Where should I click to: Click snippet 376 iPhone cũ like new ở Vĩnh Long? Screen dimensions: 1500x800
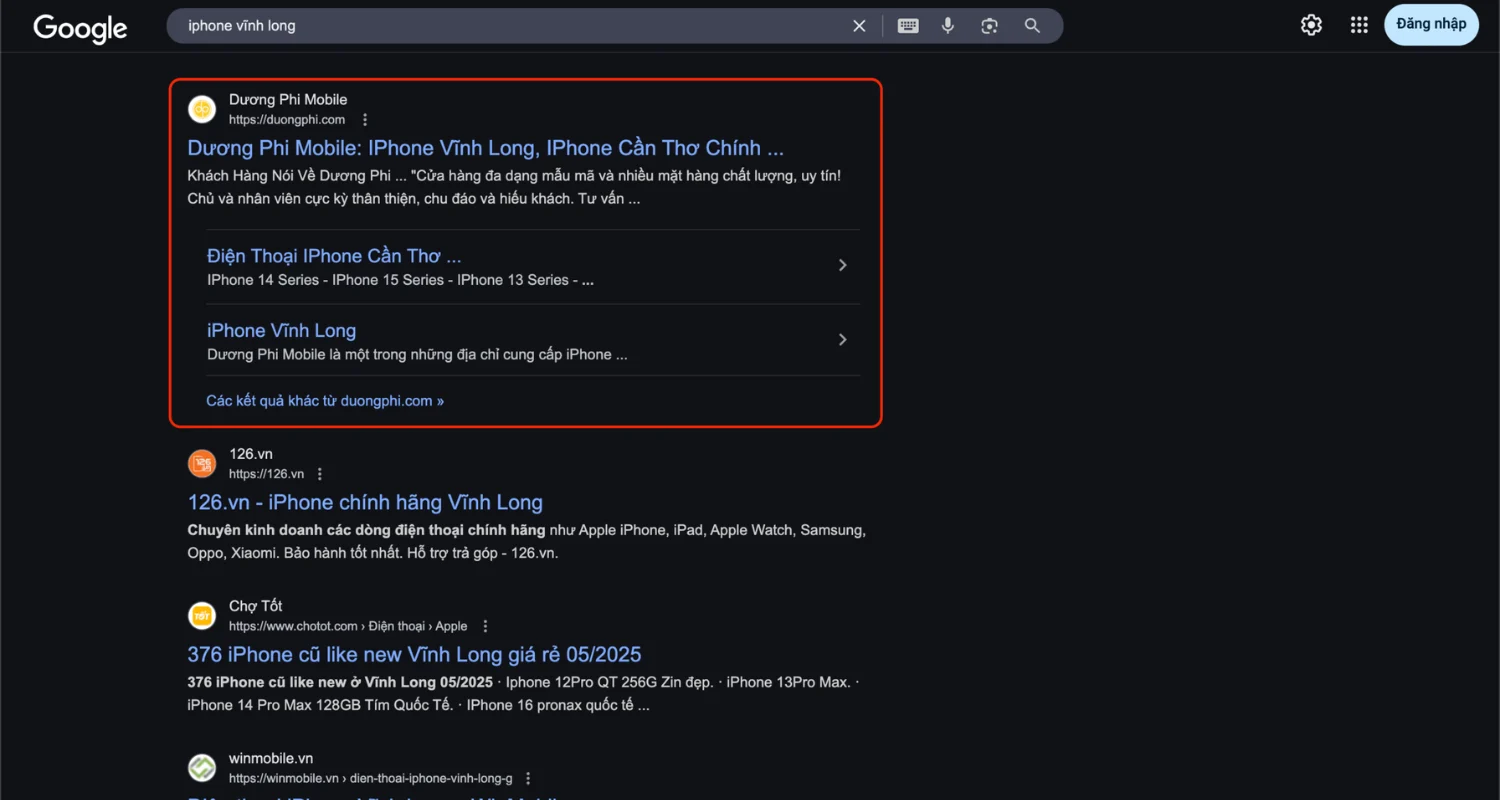point(523,694)
